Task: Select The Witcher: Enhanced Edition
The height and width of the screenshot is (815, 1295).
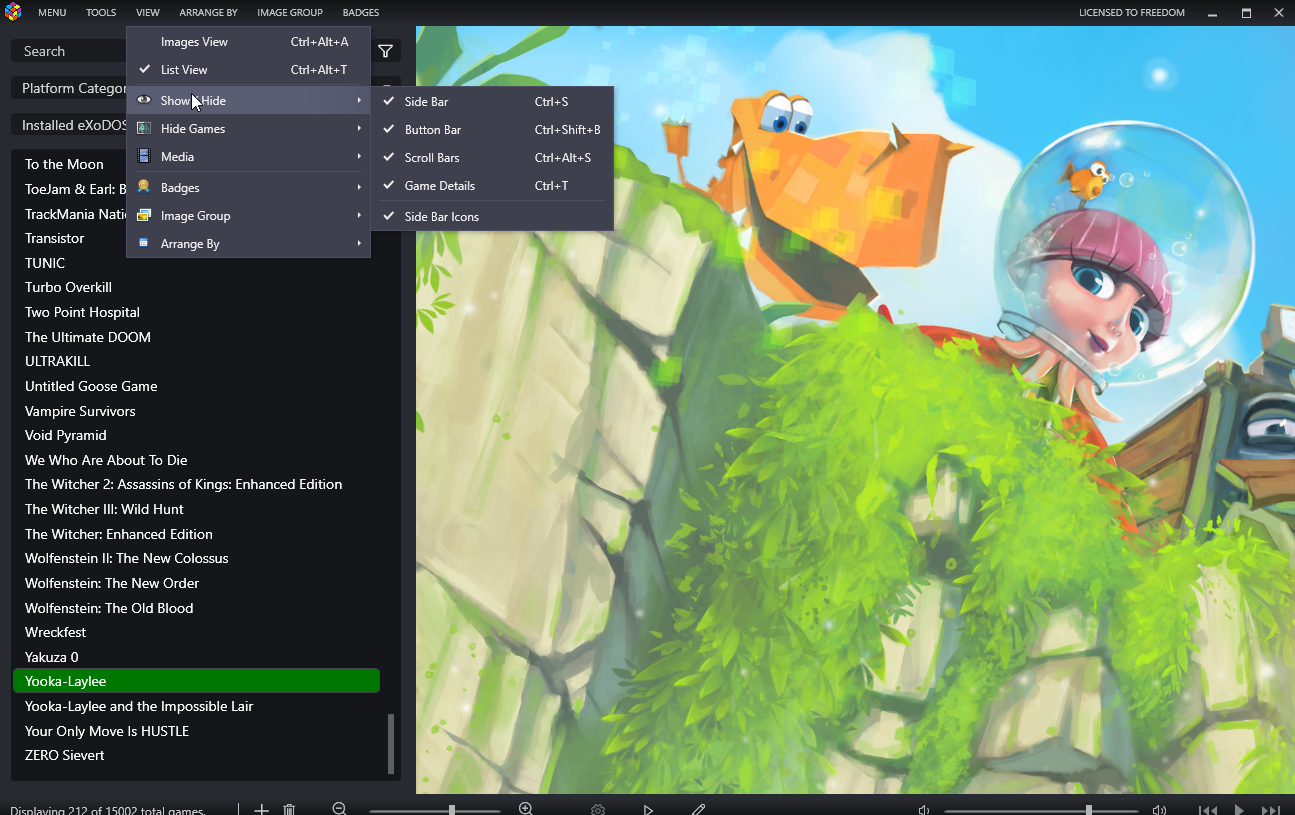Action: (x=196, y=534)
